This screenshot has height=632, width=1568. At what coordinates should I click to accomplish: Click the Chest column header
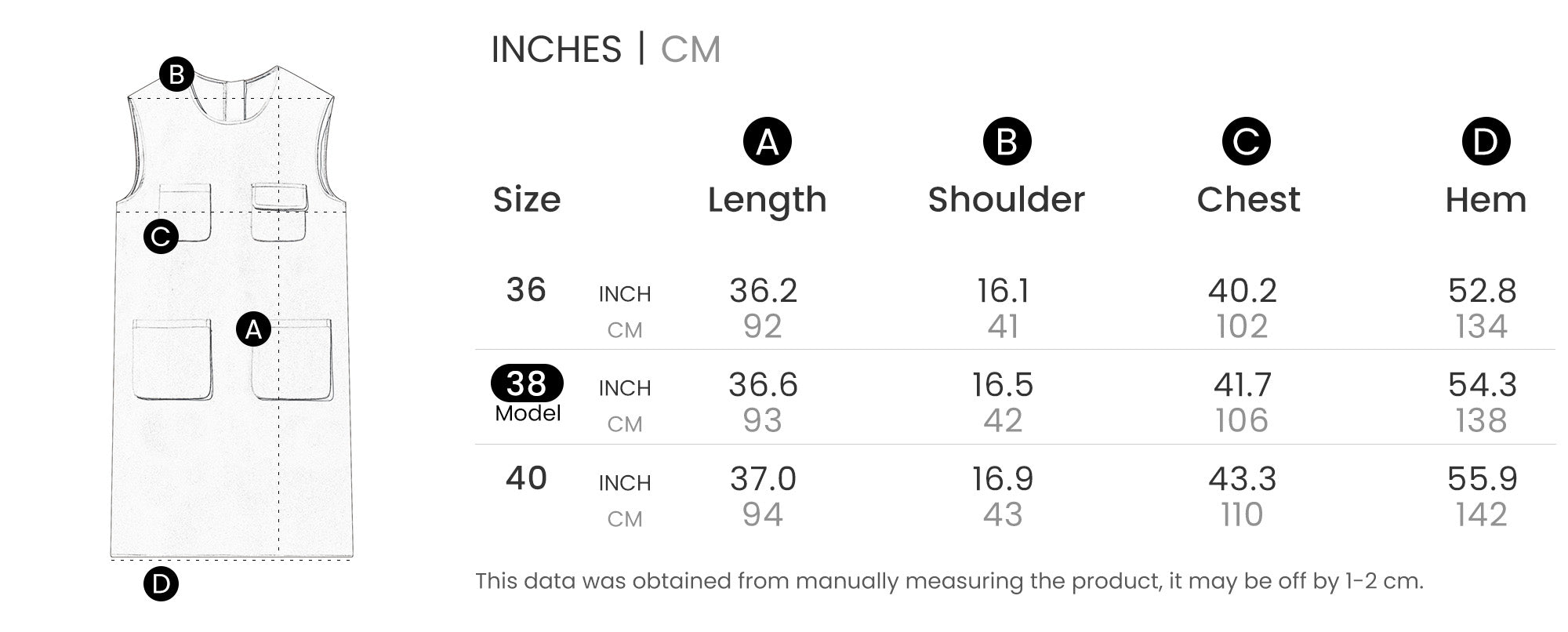click(1248, 200)
